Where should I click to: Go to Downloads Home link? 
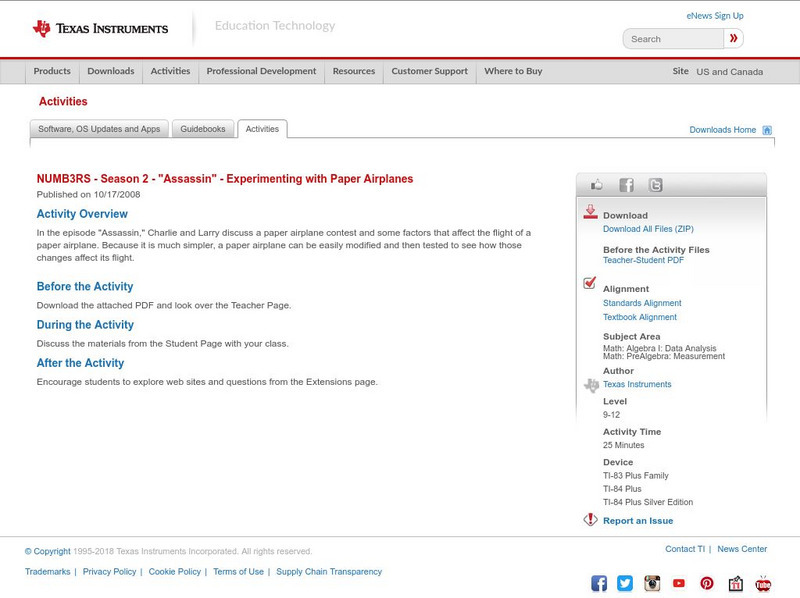(x=722, y=130)
